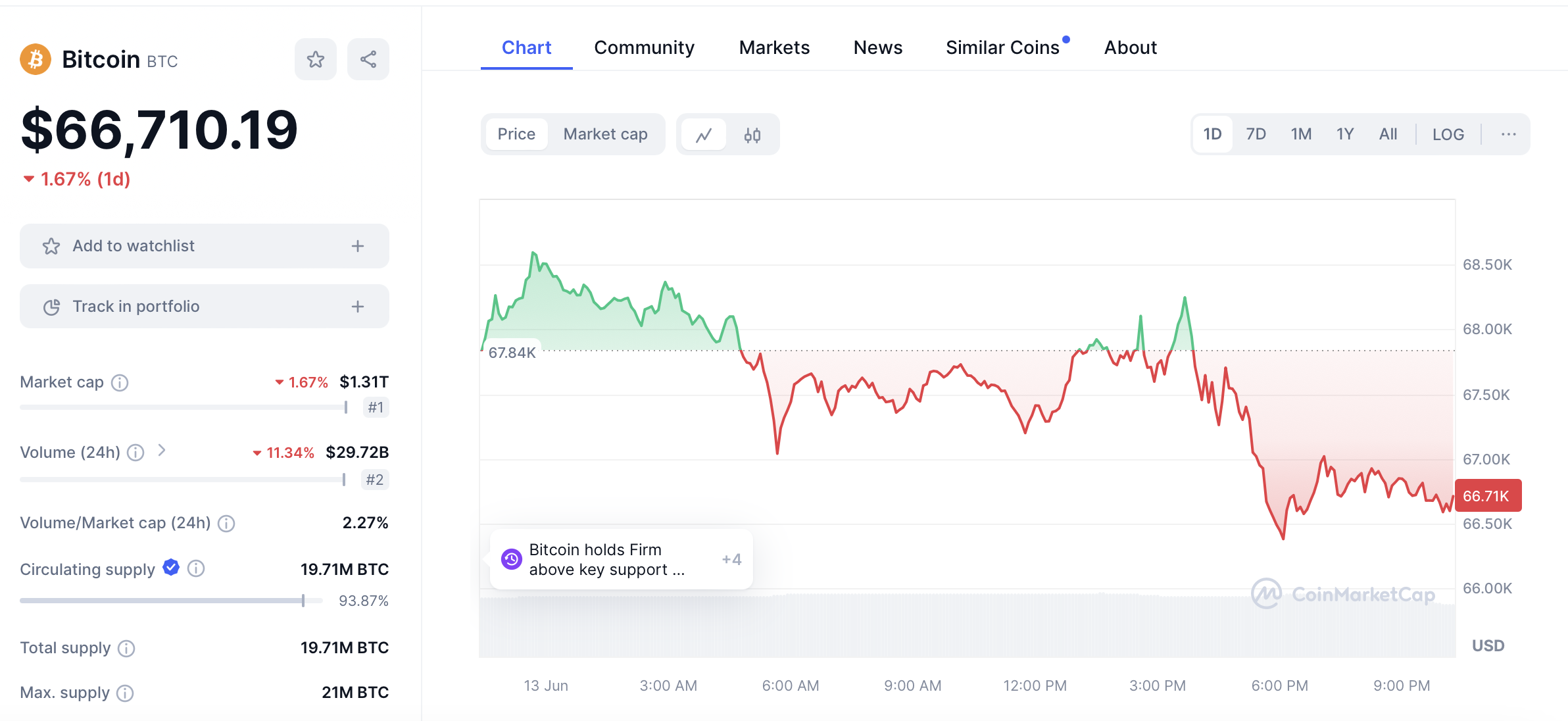Click the history icon on the news bubble
1568x721 pixels.
tap(511, 559)
